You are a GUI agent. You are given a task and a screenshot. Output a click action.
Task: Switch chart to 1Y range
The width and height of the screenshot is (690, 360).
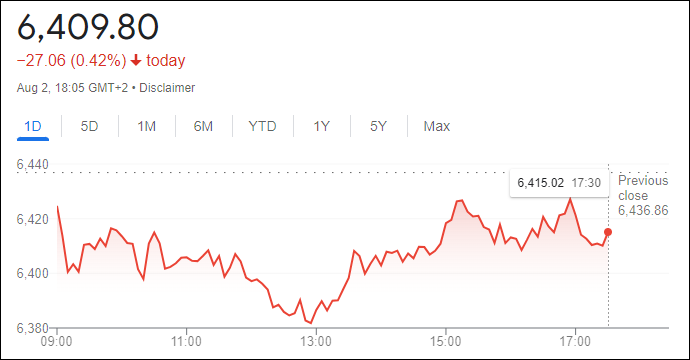point(321,126)
